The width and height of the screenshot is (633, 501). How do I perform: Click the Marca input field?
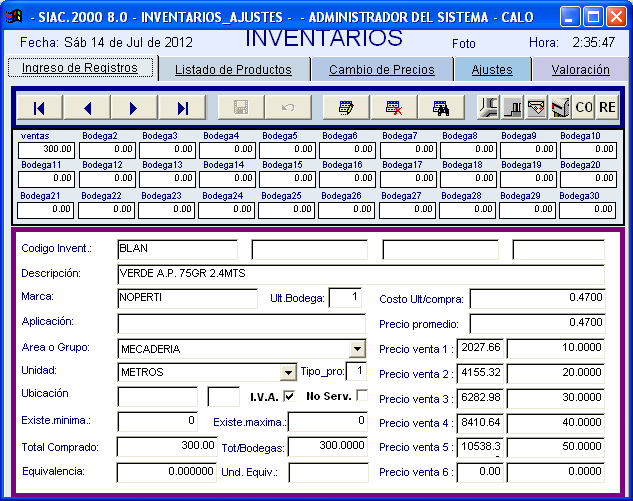coord(187,298)
